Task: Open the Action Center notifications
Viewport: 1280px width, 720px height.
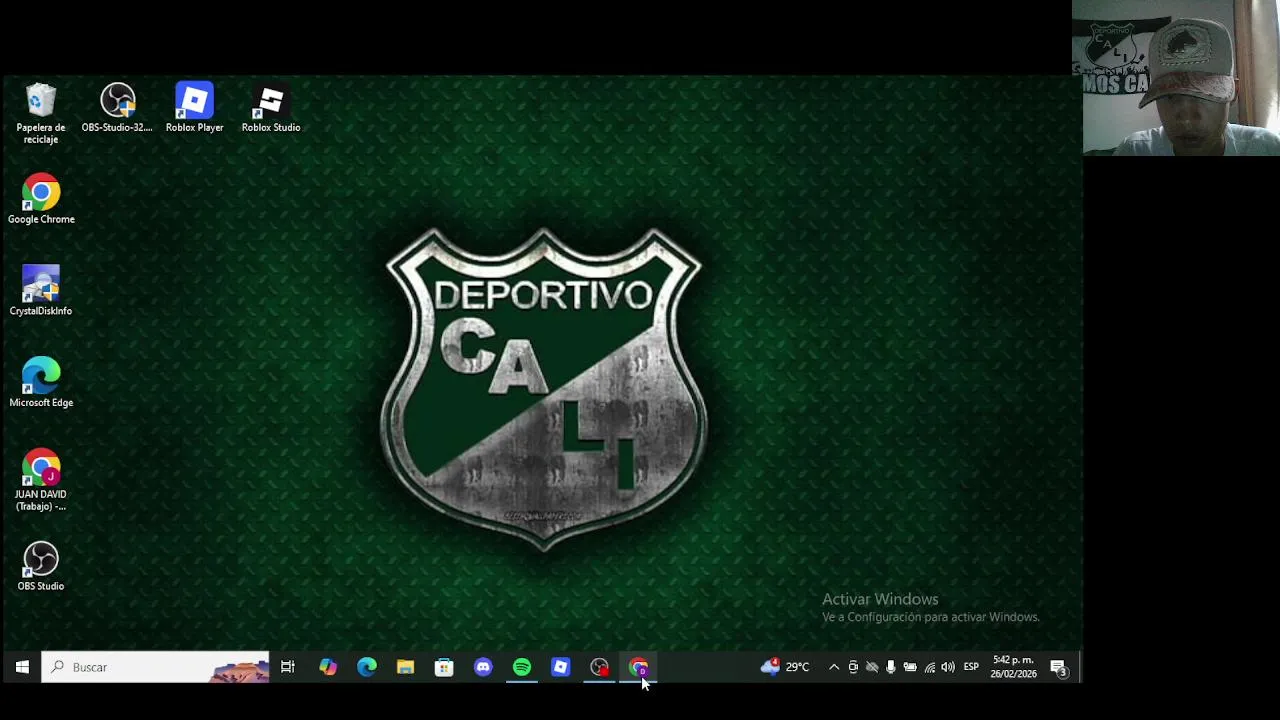Action: (1059, 668)
